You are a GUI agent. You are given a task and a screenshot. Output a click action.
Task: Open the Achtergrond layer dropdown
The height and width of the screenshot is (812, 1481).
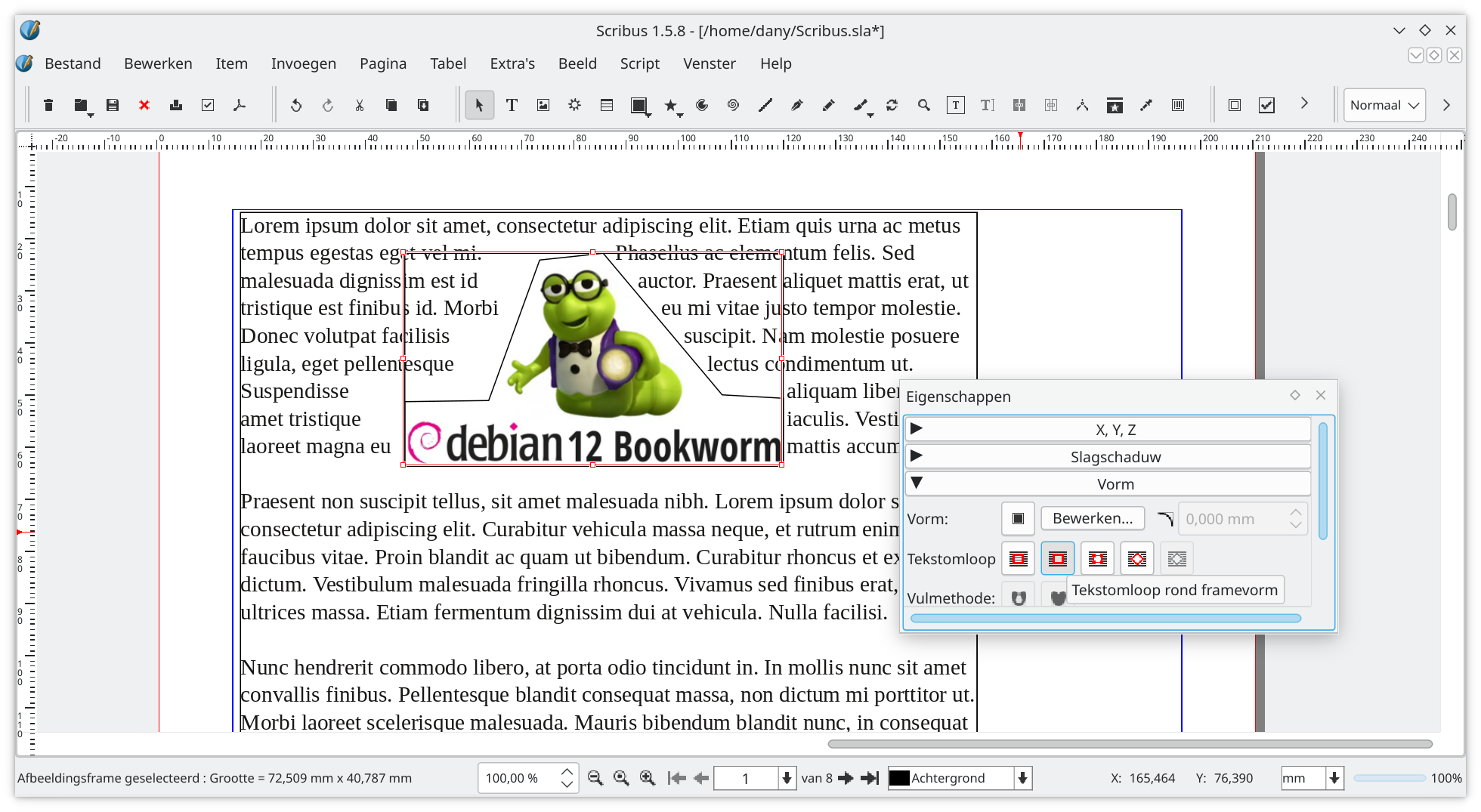coord(1022,778)
